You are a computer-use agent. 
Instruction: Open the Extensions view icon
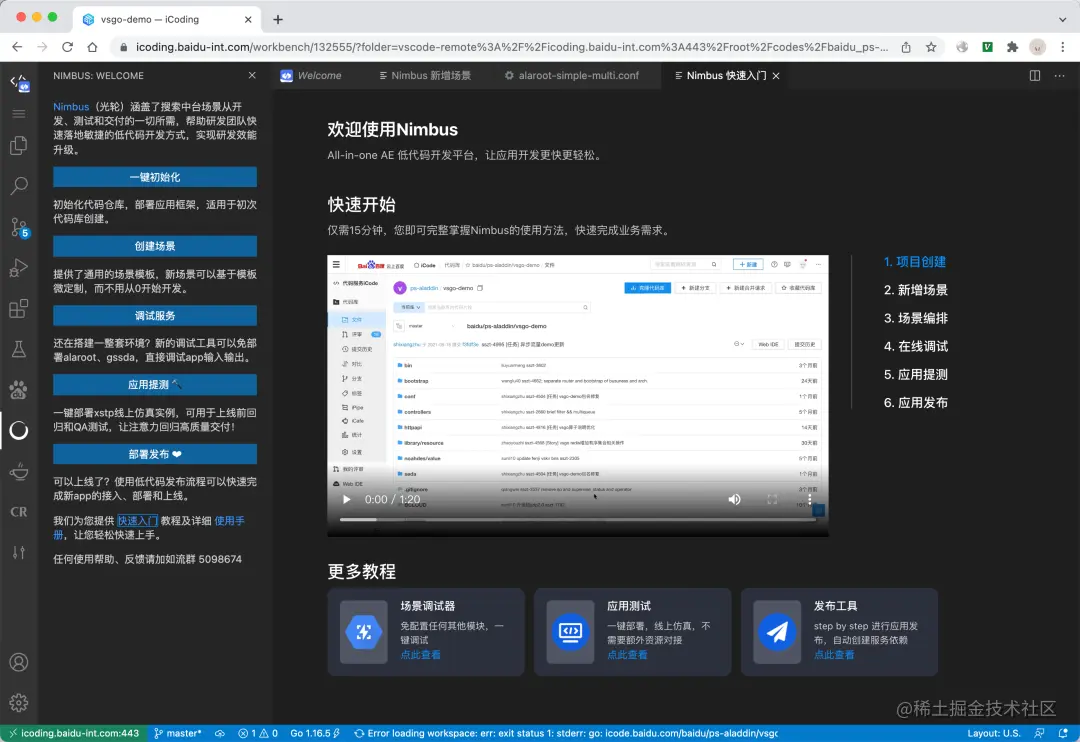[x=19, y=310]
